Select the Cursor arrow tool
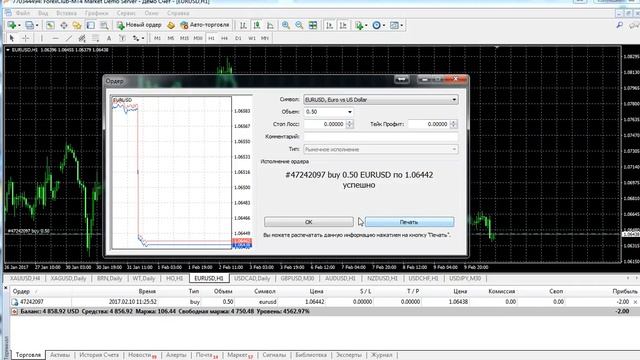The width and height of the screenshot is (640, 360). (12, 38)
